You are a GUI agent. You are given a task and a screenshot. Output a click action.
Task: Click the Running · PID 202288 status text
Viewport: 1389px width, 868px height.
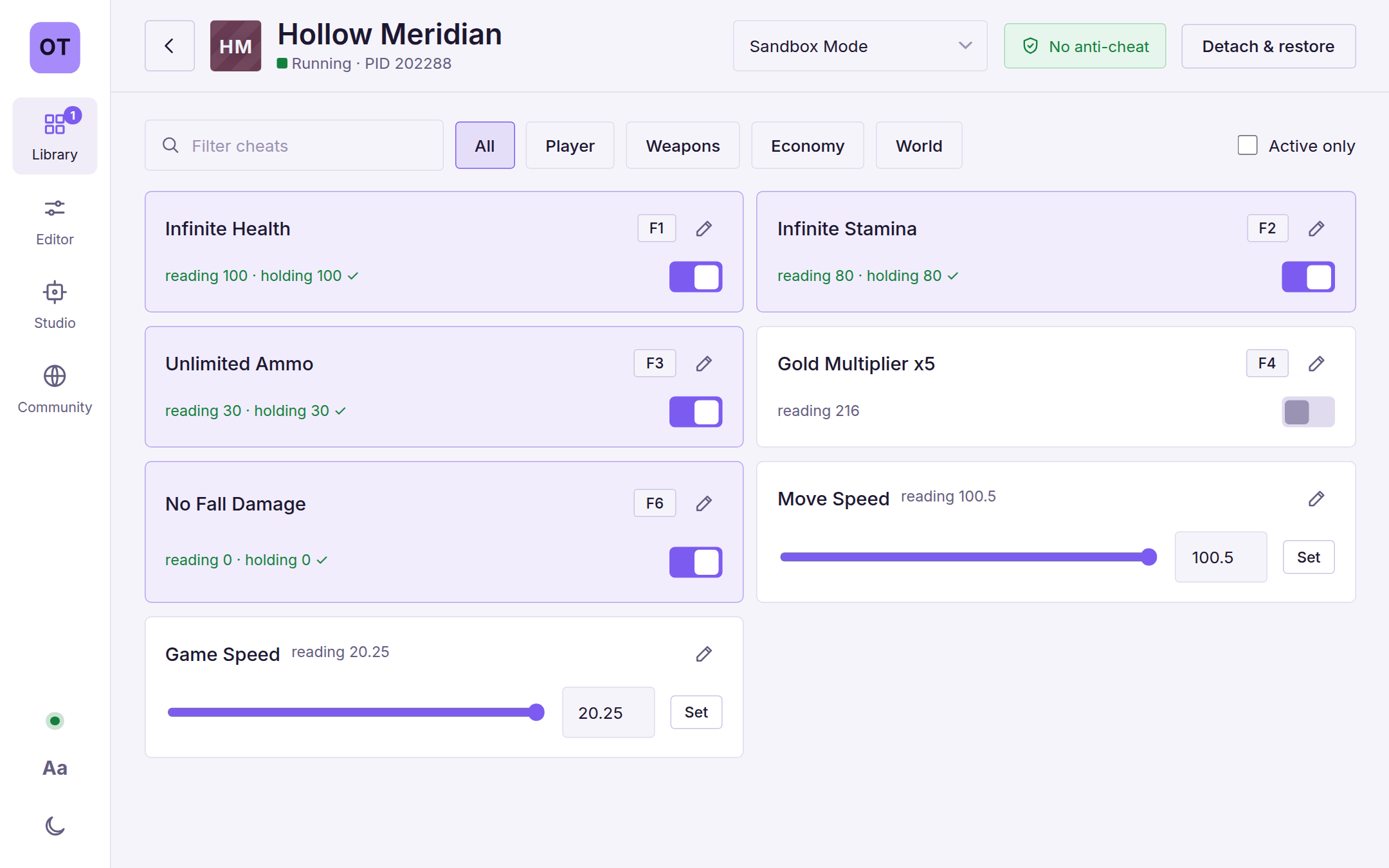click(371, 64)
